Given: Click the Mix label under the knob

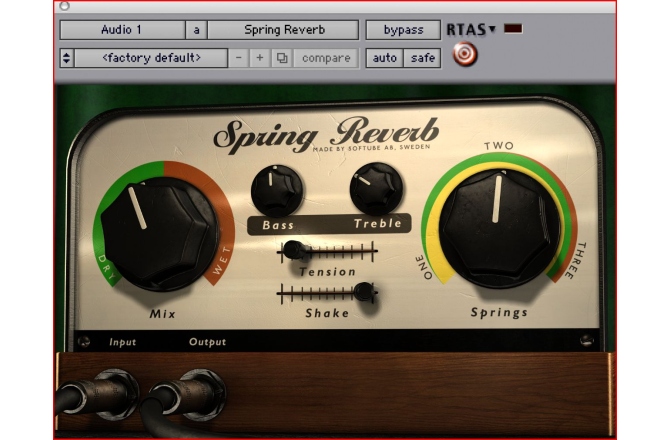Looking at the screenshot, I should coord(163,314).
